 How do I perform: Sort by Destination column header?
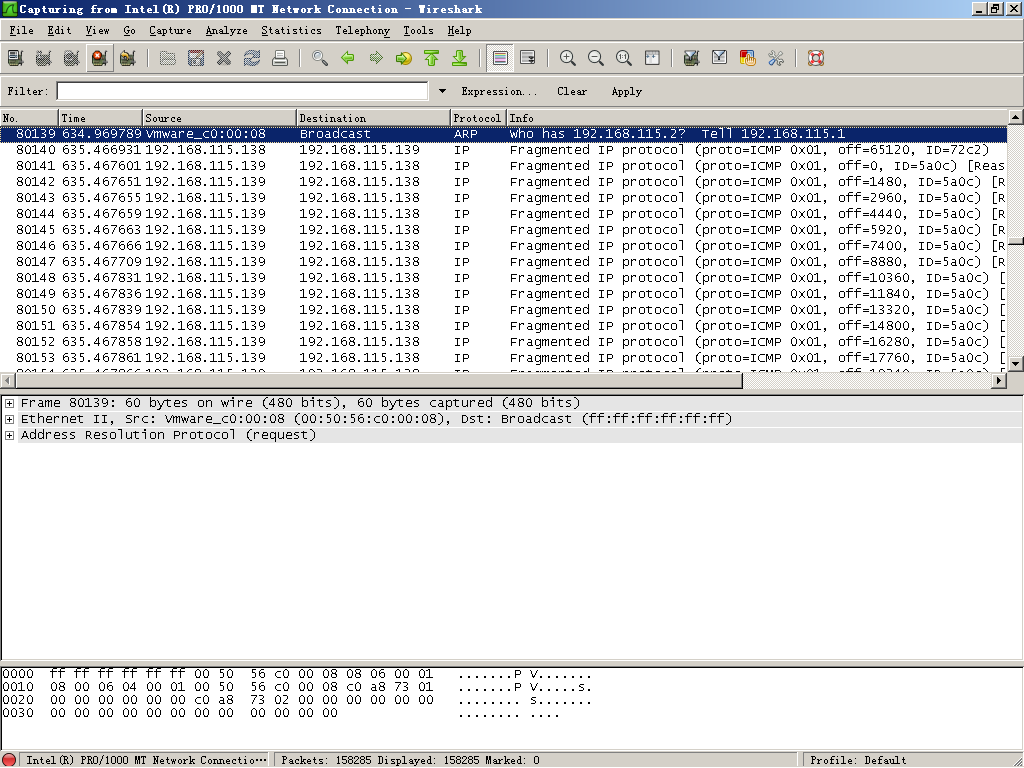374,118
